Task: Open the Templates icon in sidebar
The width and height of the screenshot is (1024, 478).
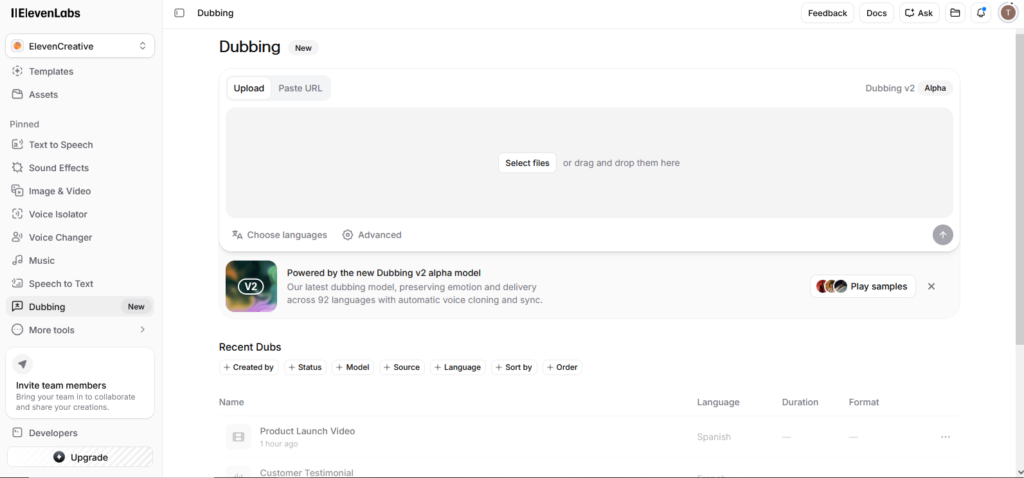Action: pos(18,71)
